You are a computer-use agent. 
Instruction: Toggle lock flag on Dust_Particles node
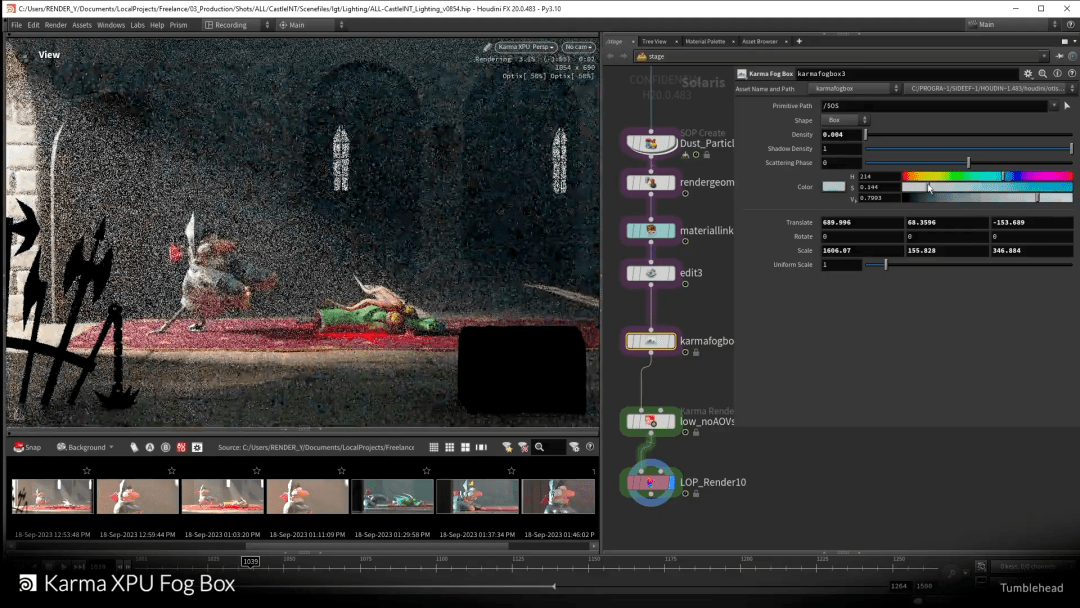tap(707, 155)
